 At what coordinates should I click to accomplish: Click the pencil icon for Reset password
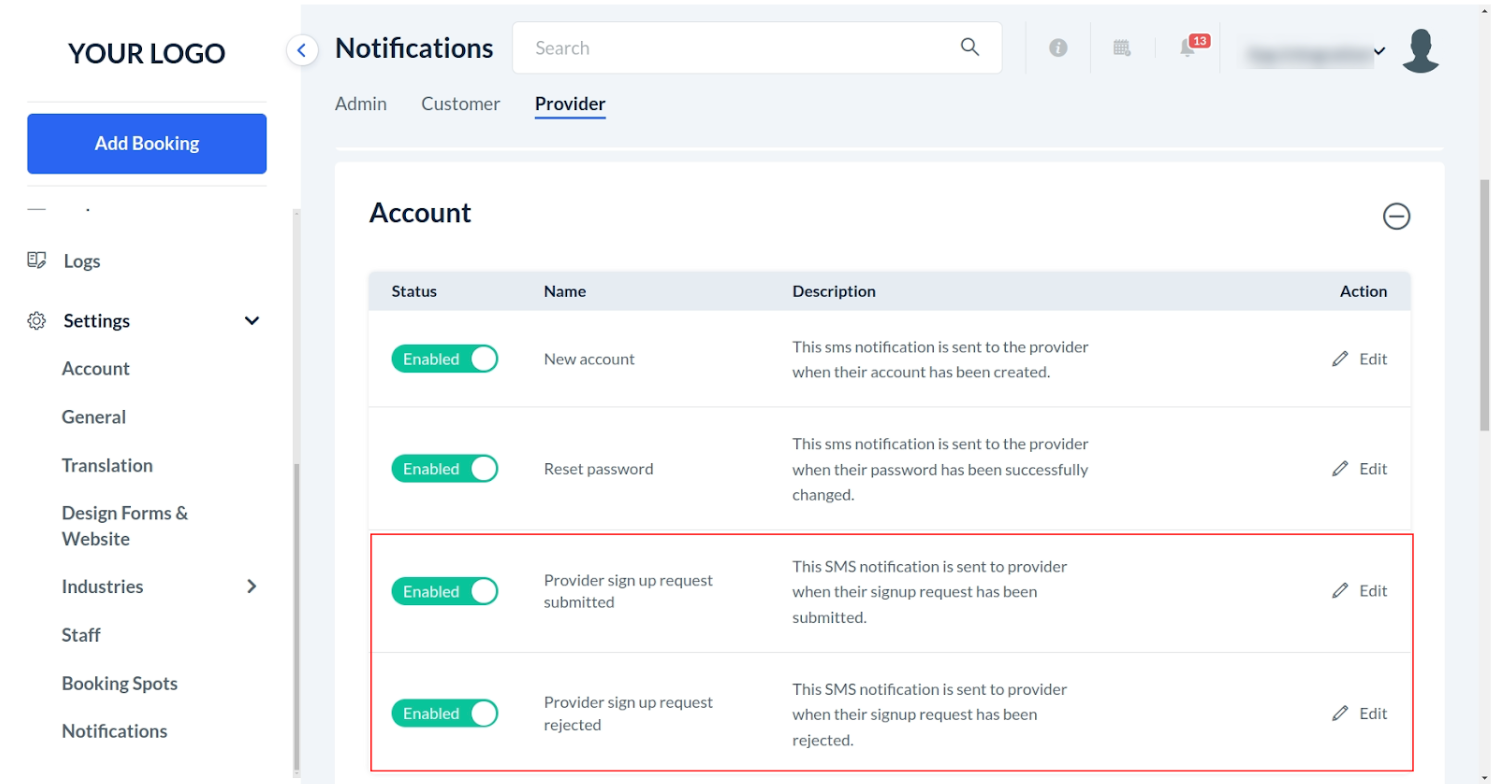click(x=1341, y=469)
